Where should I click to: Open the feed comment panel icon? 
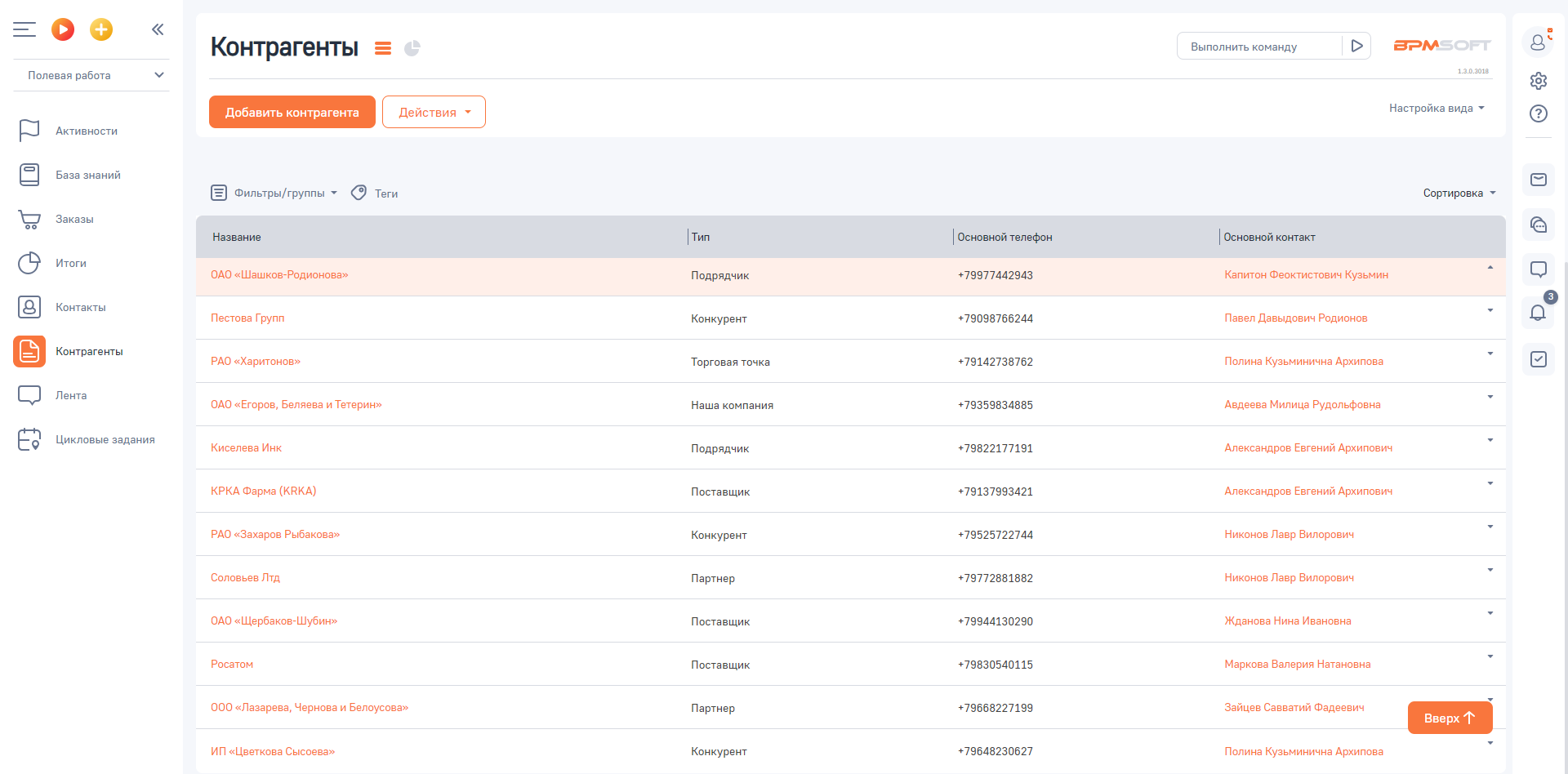(x=1539, y=269)
